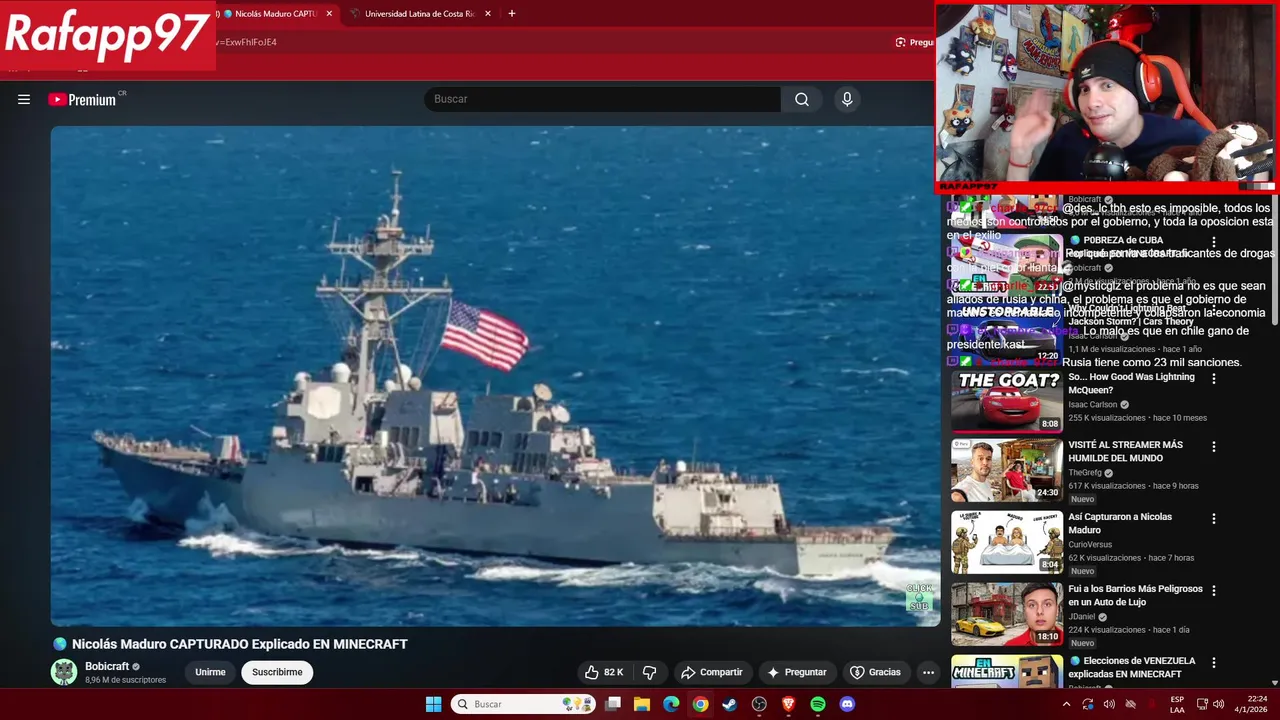Click the Unirme join button
The height and width of the screenshot is (720, 1280).
(210, 672)
